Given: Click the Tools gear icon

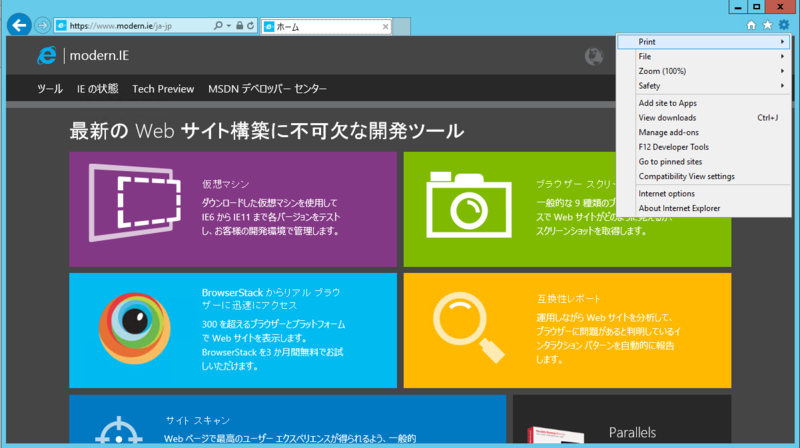Looking at the screenshot, I should point(784,25).
